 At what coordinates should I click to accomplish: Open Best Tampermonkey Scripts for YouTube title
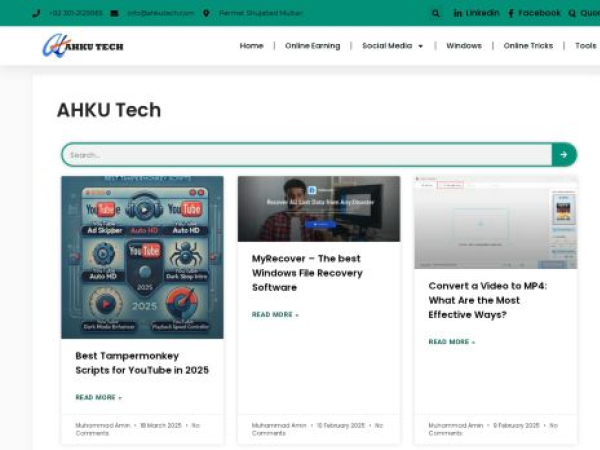(142, 363)
